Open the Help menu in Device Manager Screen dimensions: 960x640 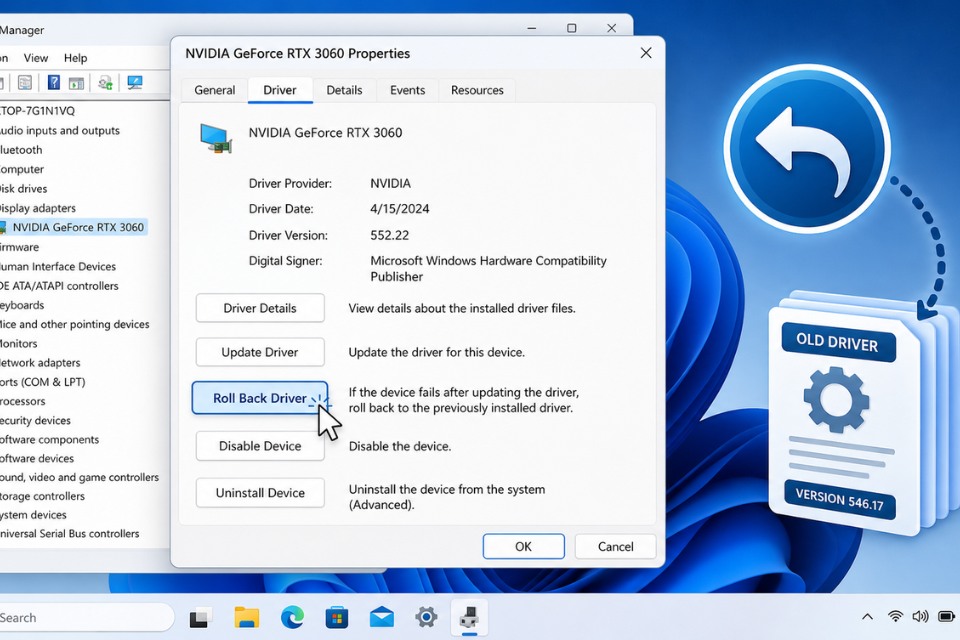[x=75, y=58]
